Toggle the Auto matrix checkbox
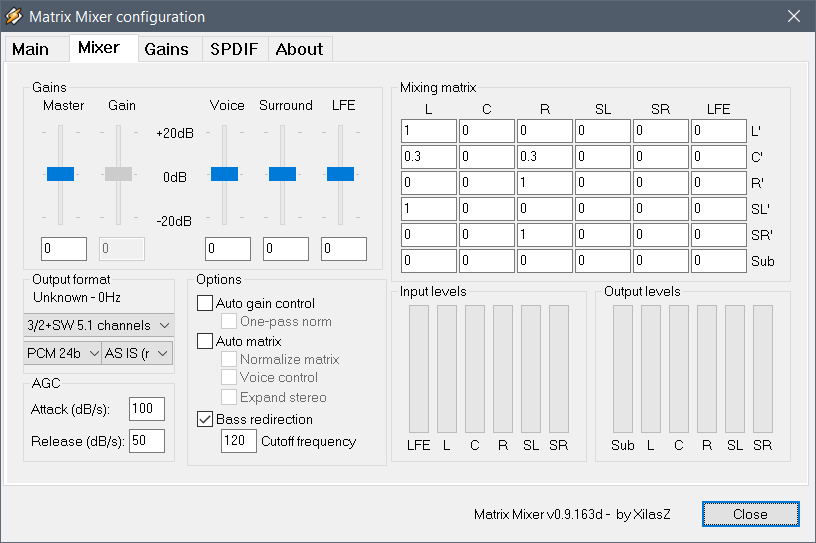The image size is (816, 543). pos(205,341)
